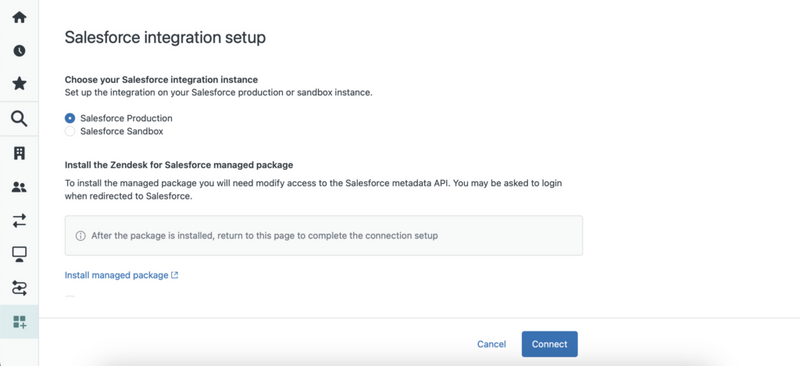This screenshot has width=800, height=366.
Task: Click the Connect button
Action: [549, 344]
